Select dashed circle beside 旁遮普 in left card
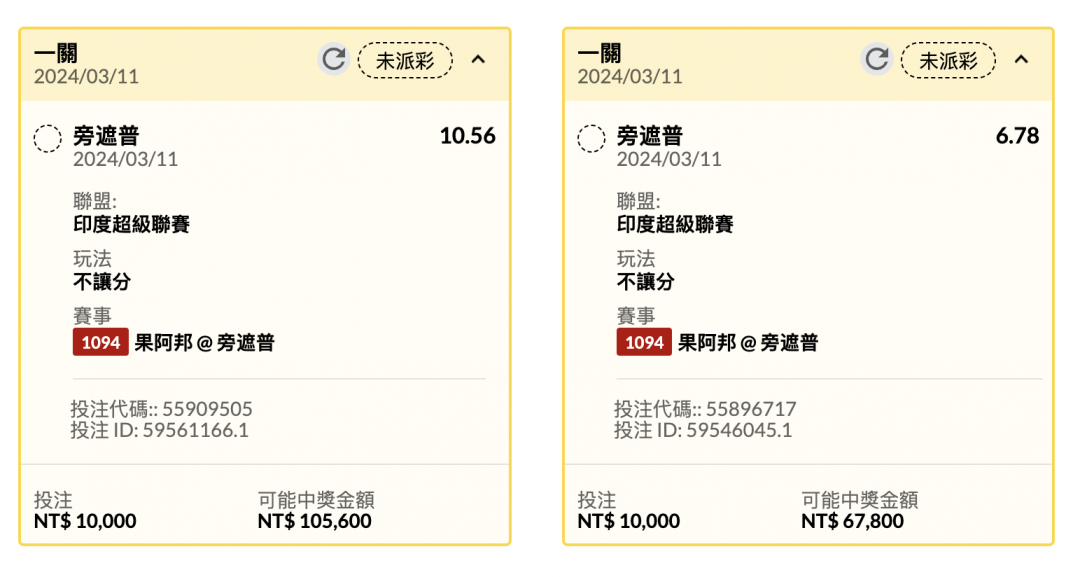The width and height of the screenshot is (1080, 577). tap(48, 138)
